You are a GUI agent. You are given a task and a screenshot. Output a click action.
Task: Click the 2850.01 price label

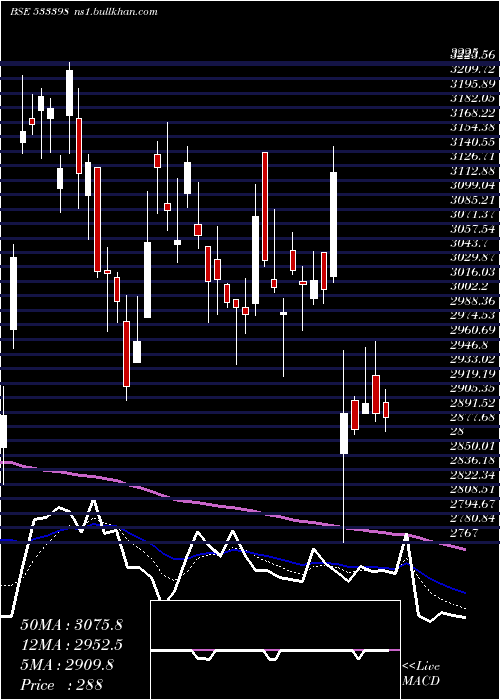[x=472, y=446]
